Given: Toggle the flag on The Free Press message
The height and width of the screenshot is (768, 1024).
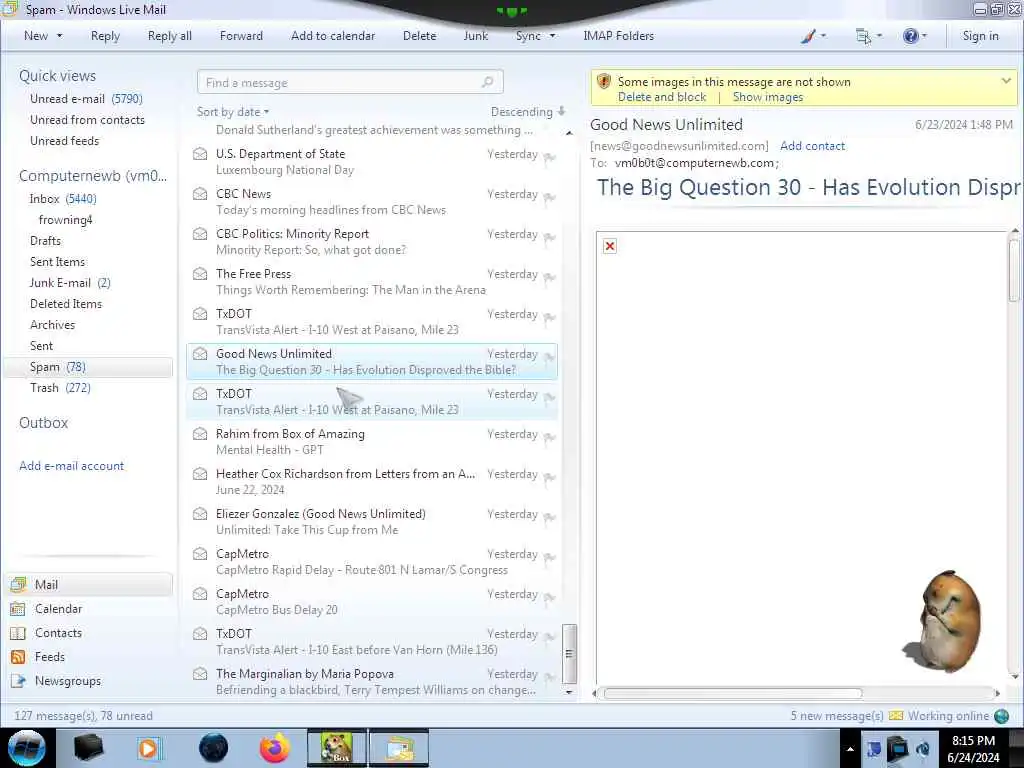Looking at the screenshot, I should point(549,278).
